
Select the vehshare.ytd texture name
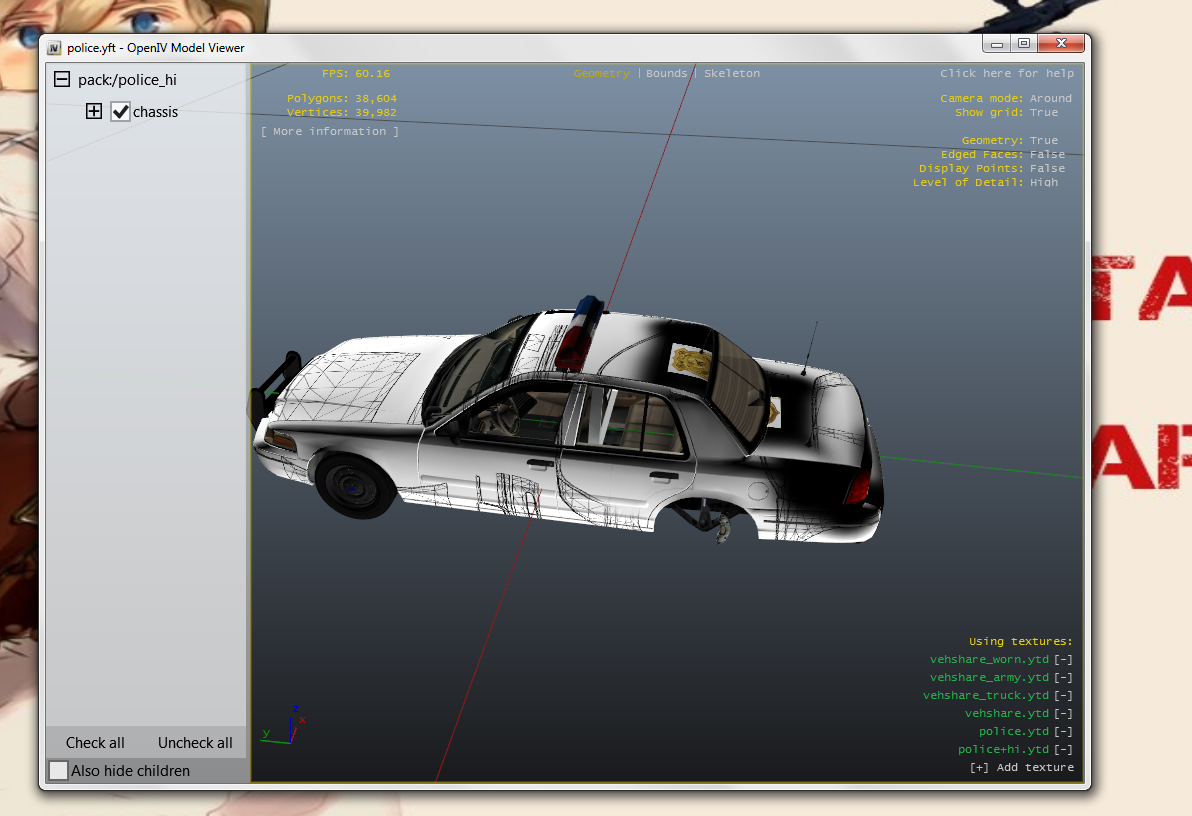[1007, 713]
